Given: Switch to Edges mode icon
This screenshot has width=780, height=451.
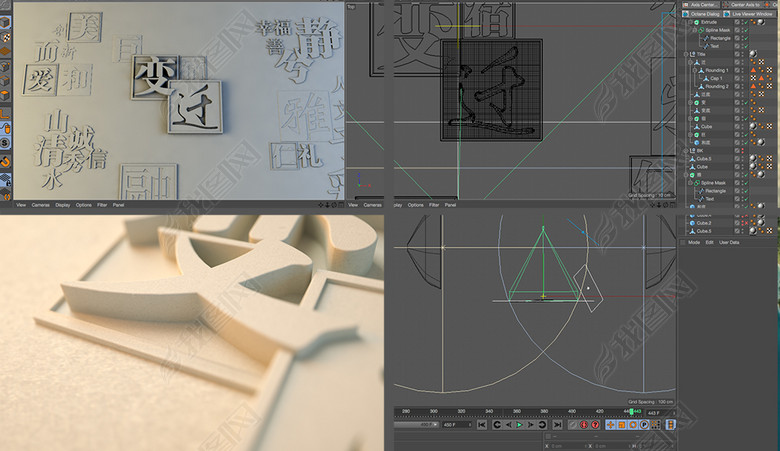Looking at the screenshot, I should click(x=5, y=81).
